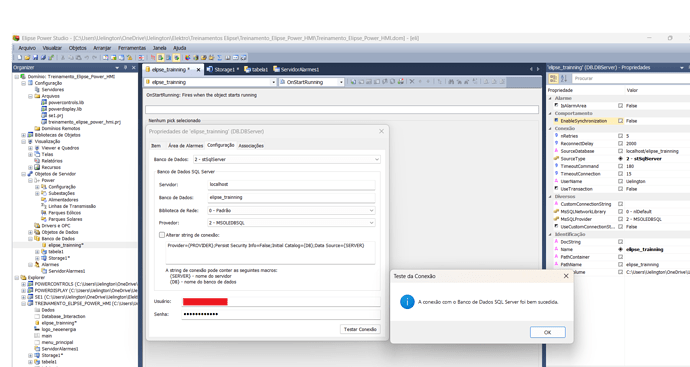The height and width of the screenshot is (367, 690).
Task: Open Organizer panel options arrow
Action: (117, 67)
